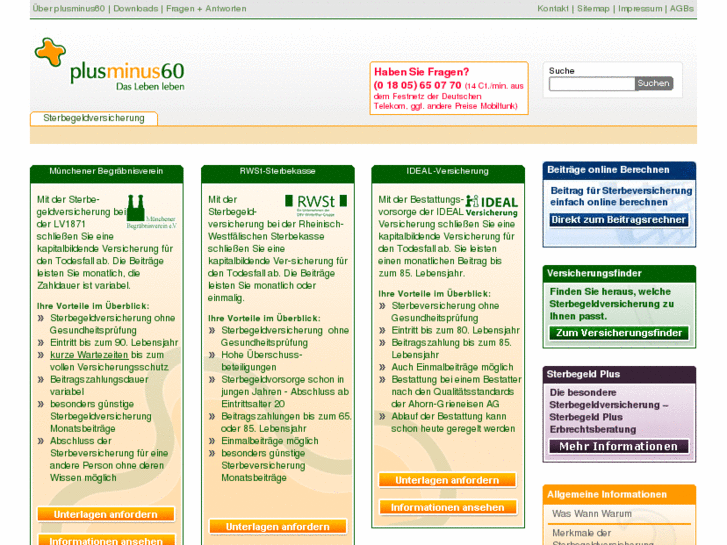Click the phone number (0 18 05) 65 07 70
Image resolution: width=727 pixels, height=545 pixels.
417,85
